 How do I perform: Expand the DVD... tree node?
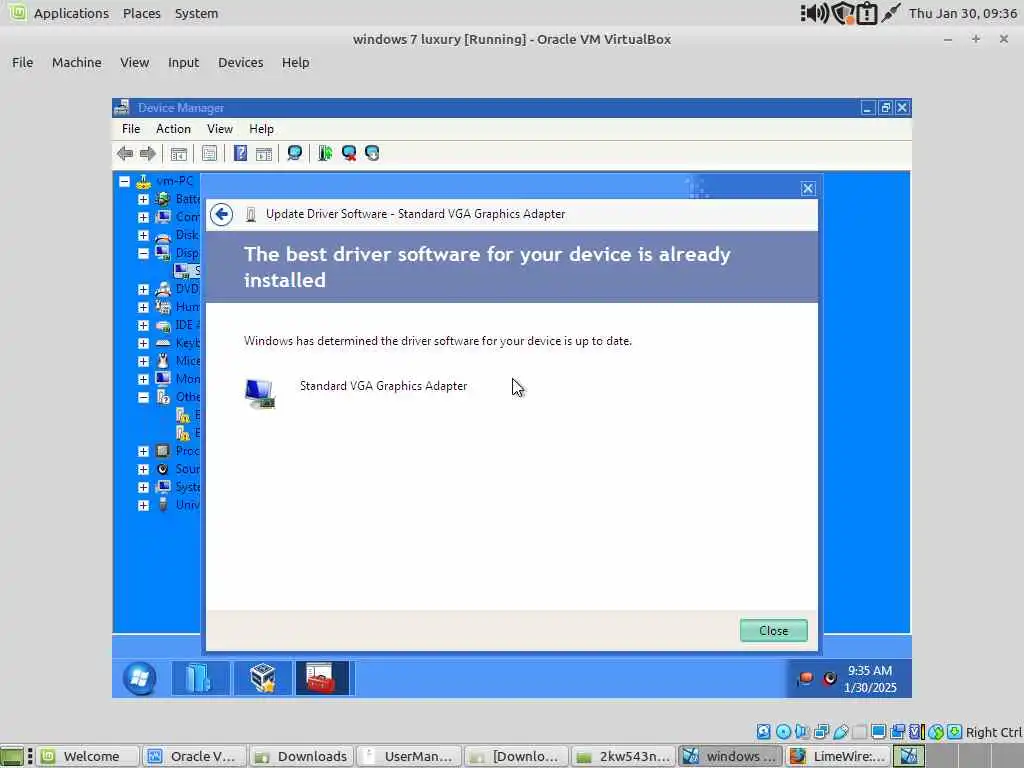[143, 289]
